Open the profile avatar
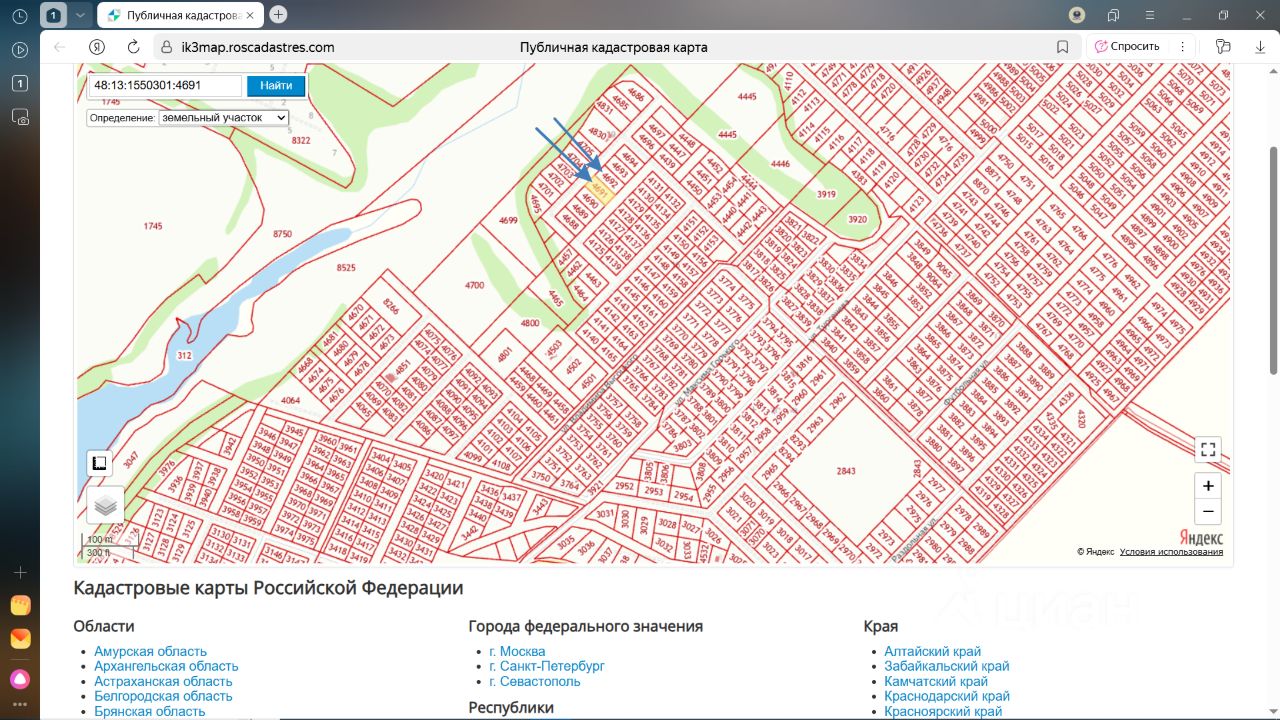 click(x=1077, y=15)
